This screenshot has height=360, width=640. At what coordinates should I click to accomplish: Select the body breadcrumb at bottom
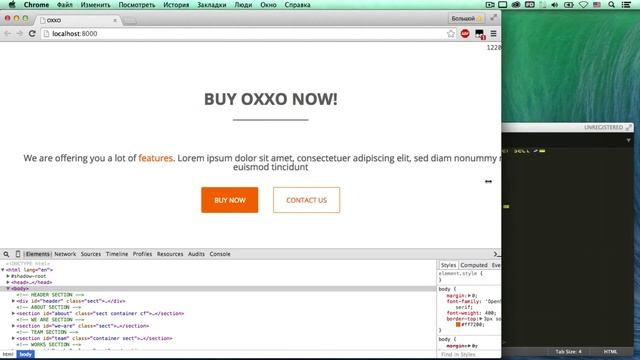click(x=25, y=354)
